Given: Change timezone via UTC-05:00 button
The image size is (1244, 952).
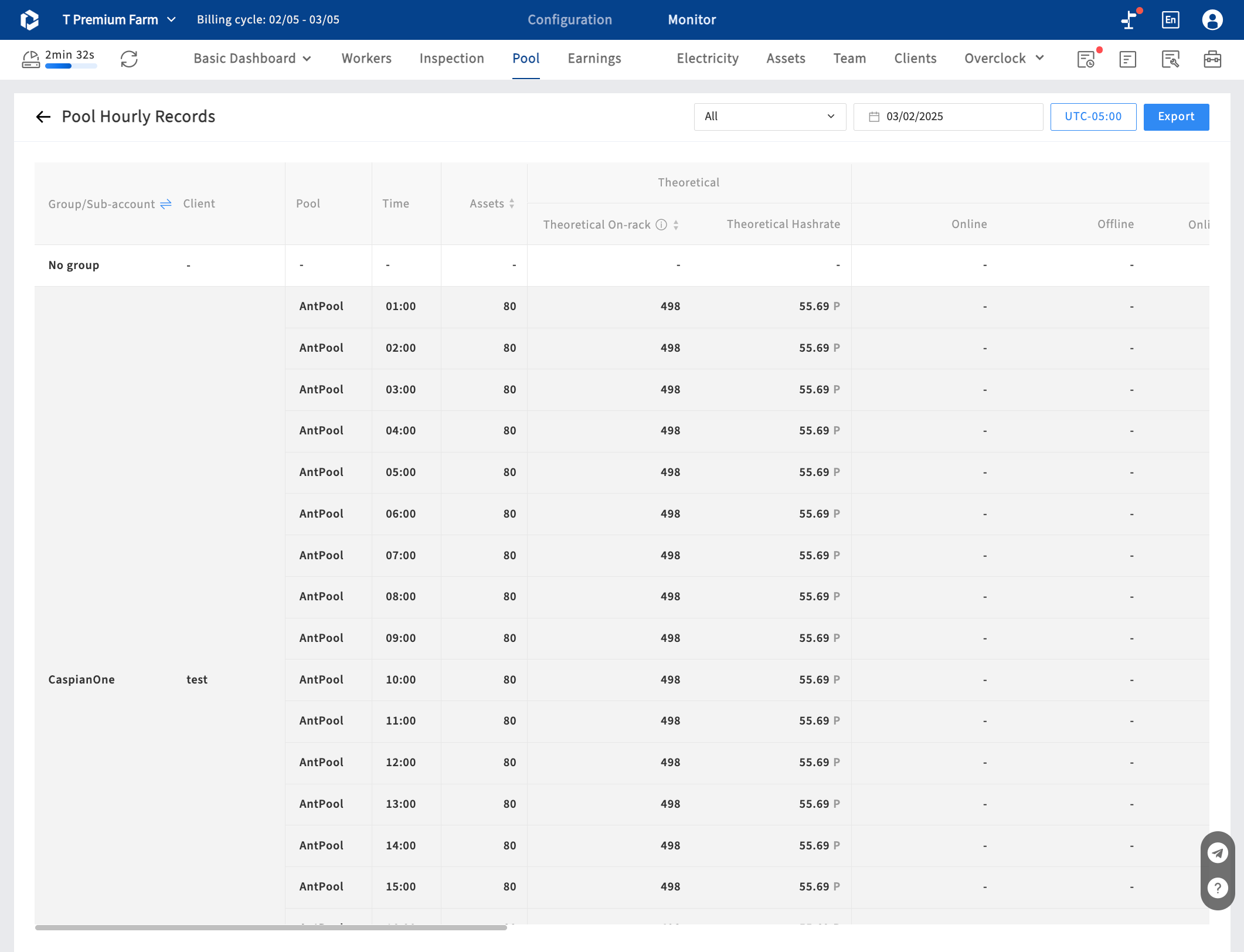Looking at the screenshot, I should click(1093, 117).
